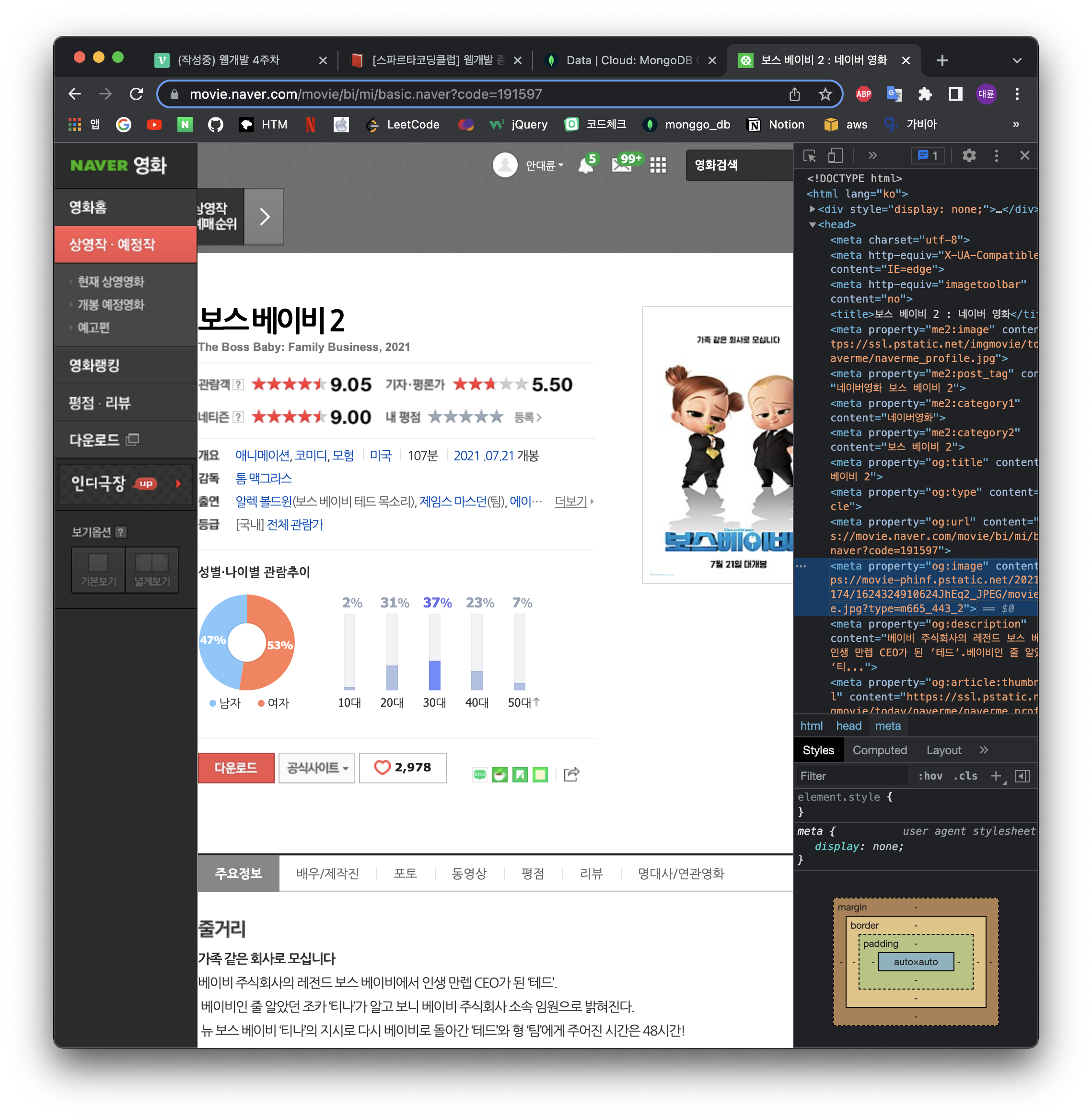This screenshot has width=1092, height=1119.
Task: Toggle the DevTools device toolbar icon
Action: tap(835, 155)
